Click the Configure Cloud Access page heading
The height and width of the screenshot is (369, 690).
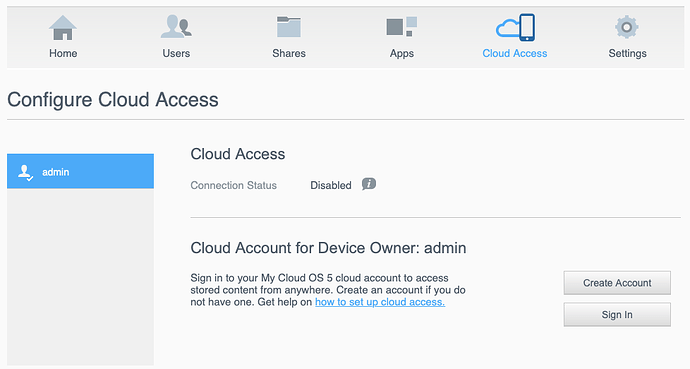click(113, 100)
